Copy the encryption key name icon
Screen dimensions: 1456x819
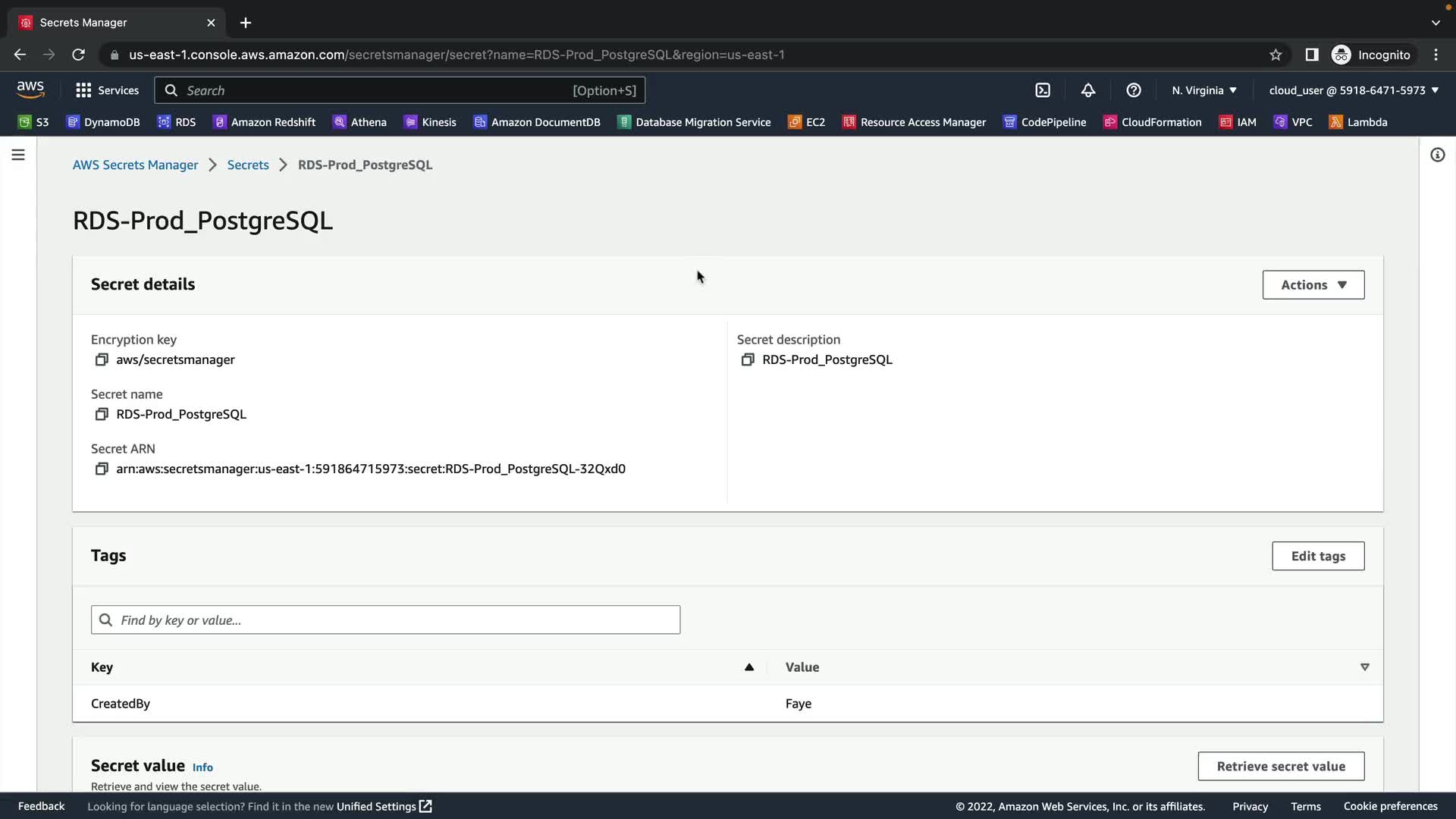(x=102, y=359)
